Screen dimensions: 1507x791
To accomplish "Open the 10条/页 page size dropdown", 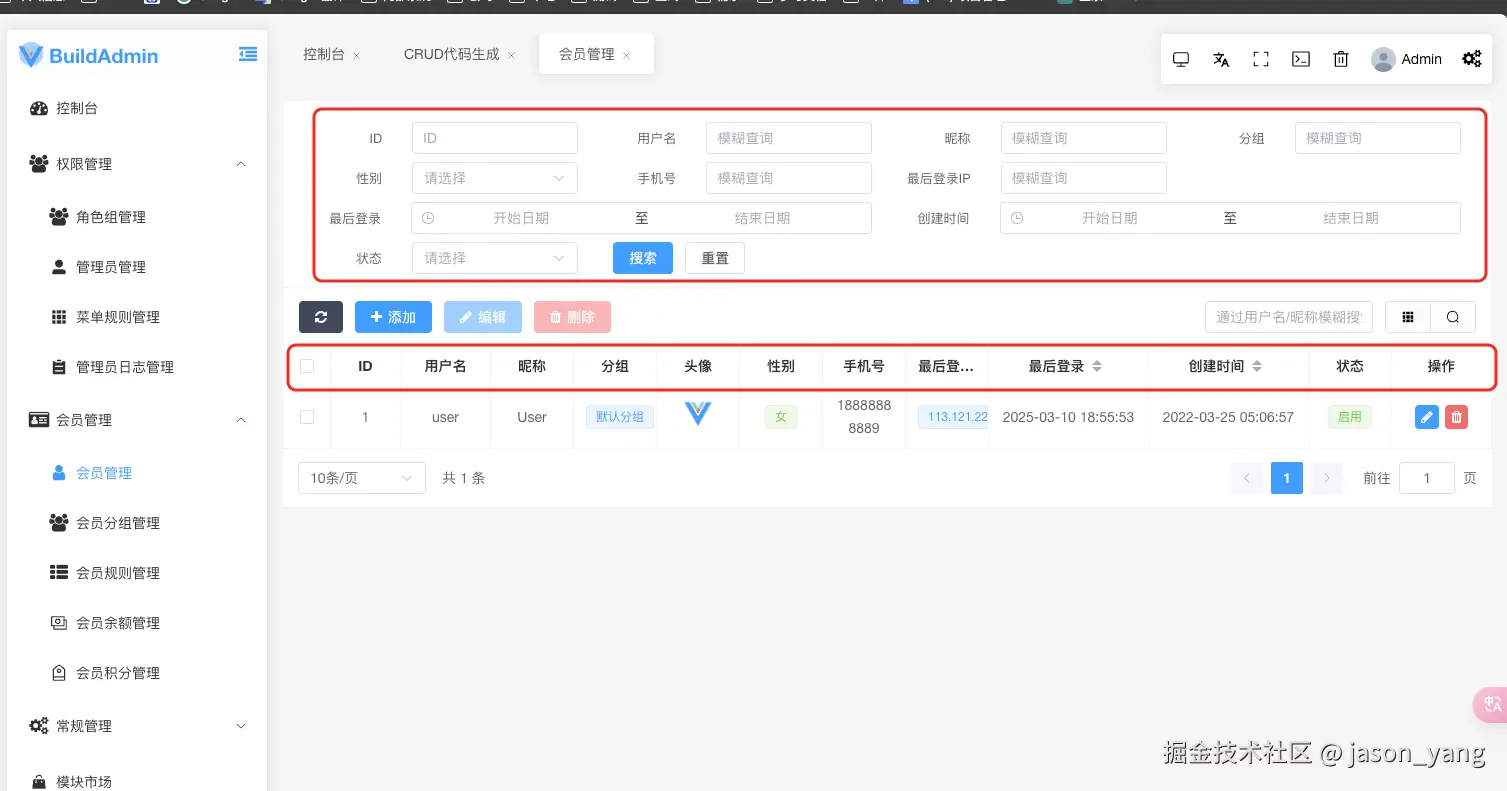I will pos(362,478).
